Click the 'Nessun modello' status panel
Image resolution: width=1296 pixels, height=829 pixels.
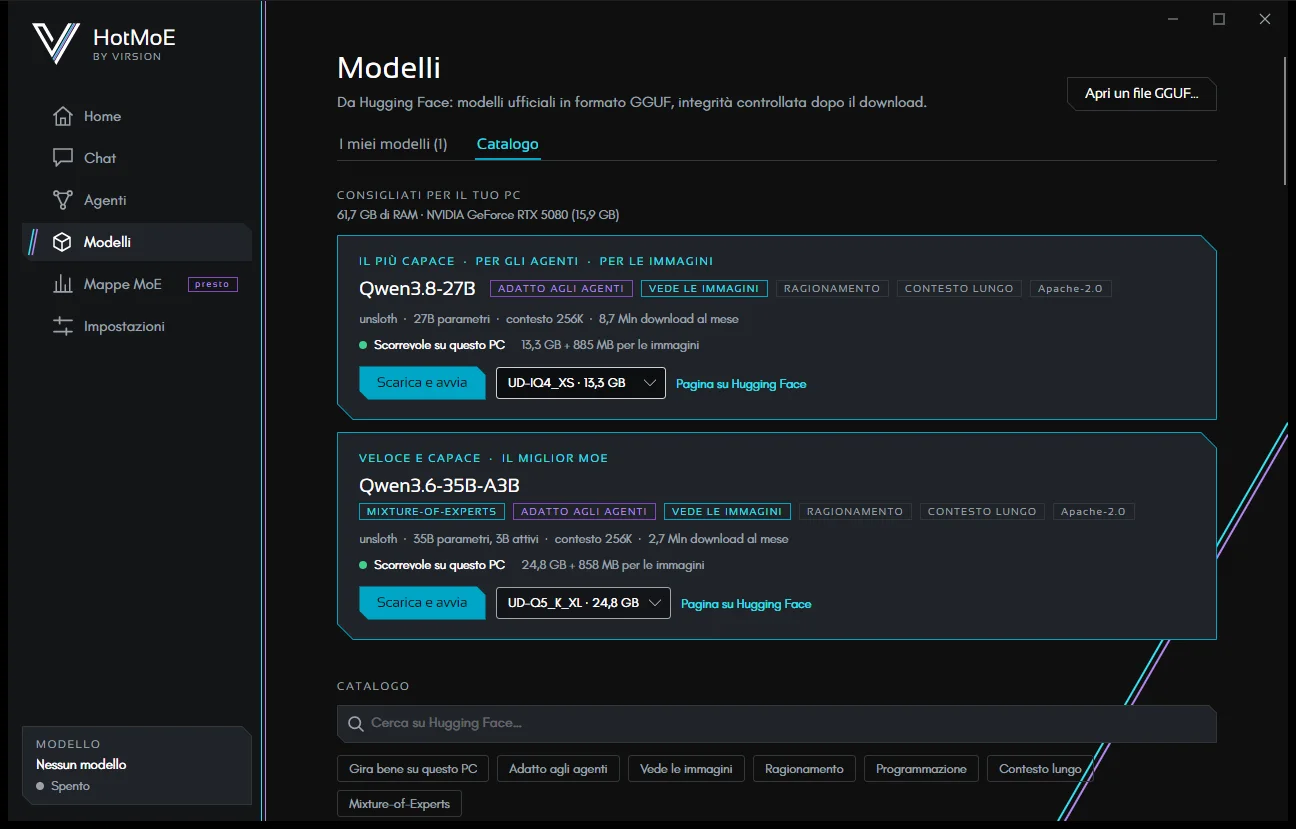coord(137,765)
